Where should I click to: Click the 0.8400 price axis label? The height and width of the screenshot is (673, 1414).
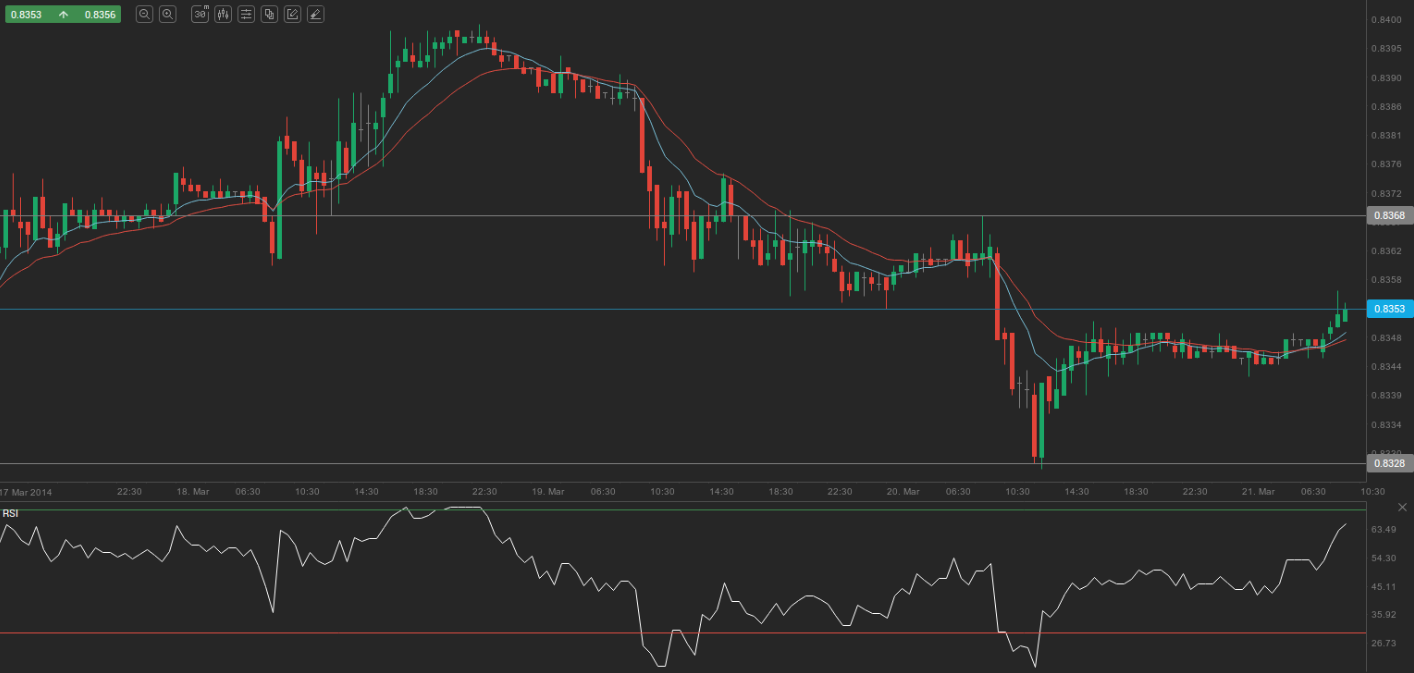coord(1385,20)
